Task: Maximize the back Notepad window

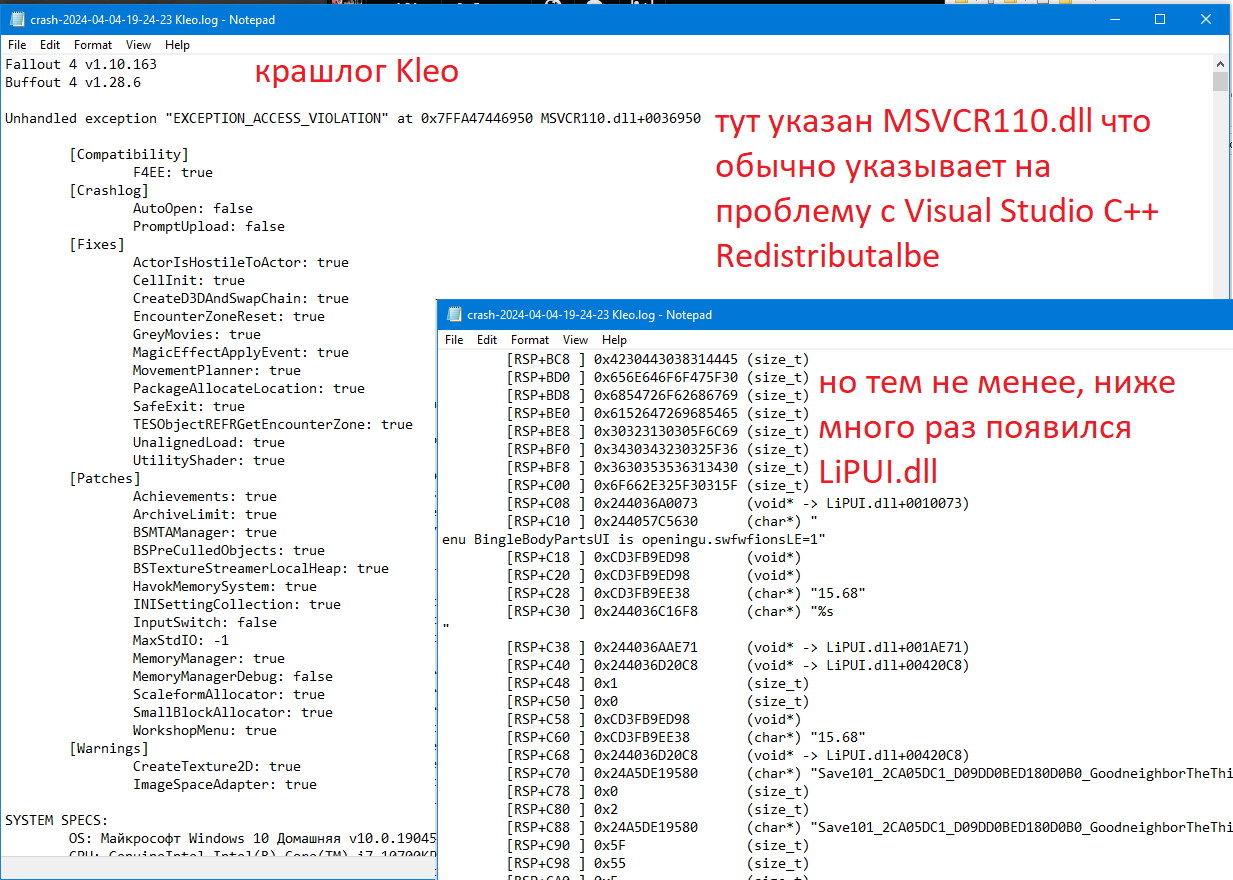Action: point(1160,20)
